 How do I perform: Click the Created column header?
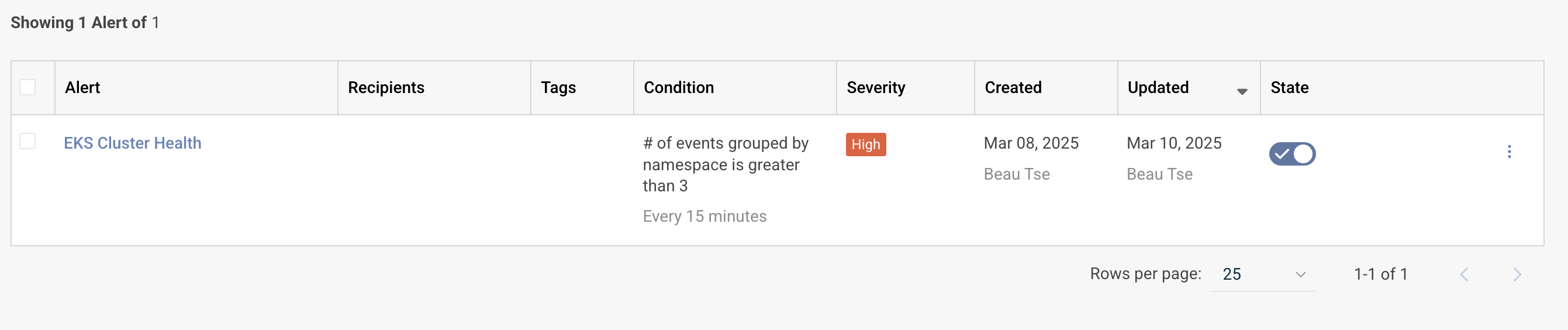point(1013,88)
